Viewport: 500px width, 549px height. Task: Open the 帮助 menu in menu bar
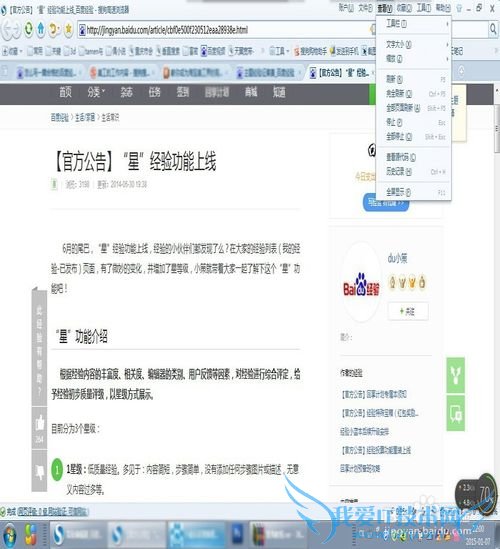point(443,8)
